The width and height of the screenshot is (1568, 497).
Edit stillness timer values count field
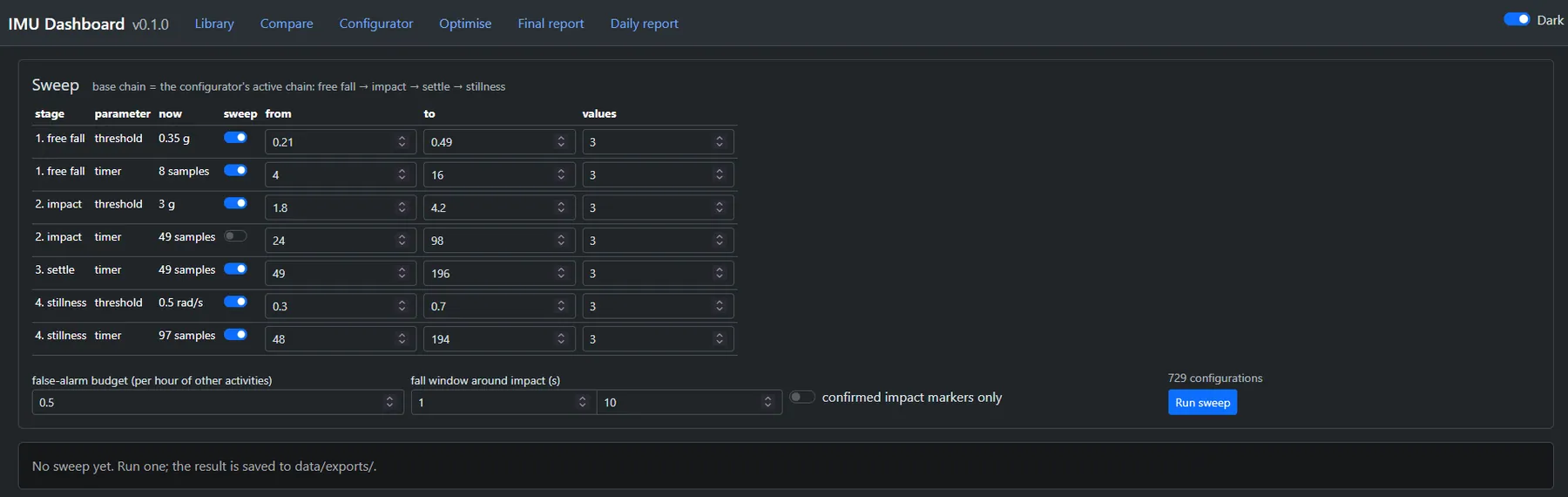coord(658,338)
